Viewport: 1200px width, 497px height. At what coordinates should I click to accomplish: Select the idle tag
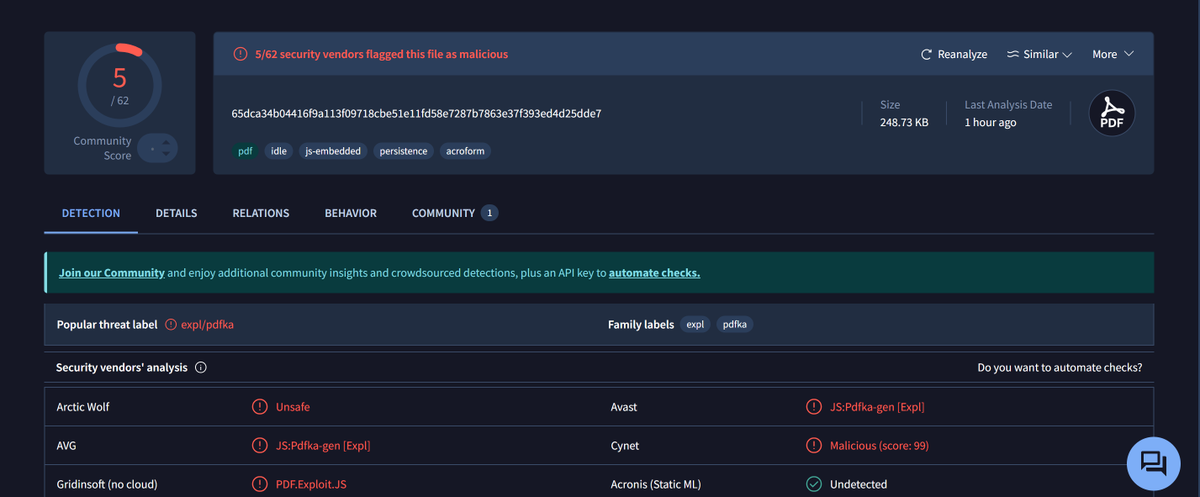pyautogui.click(x=278, y=151)
